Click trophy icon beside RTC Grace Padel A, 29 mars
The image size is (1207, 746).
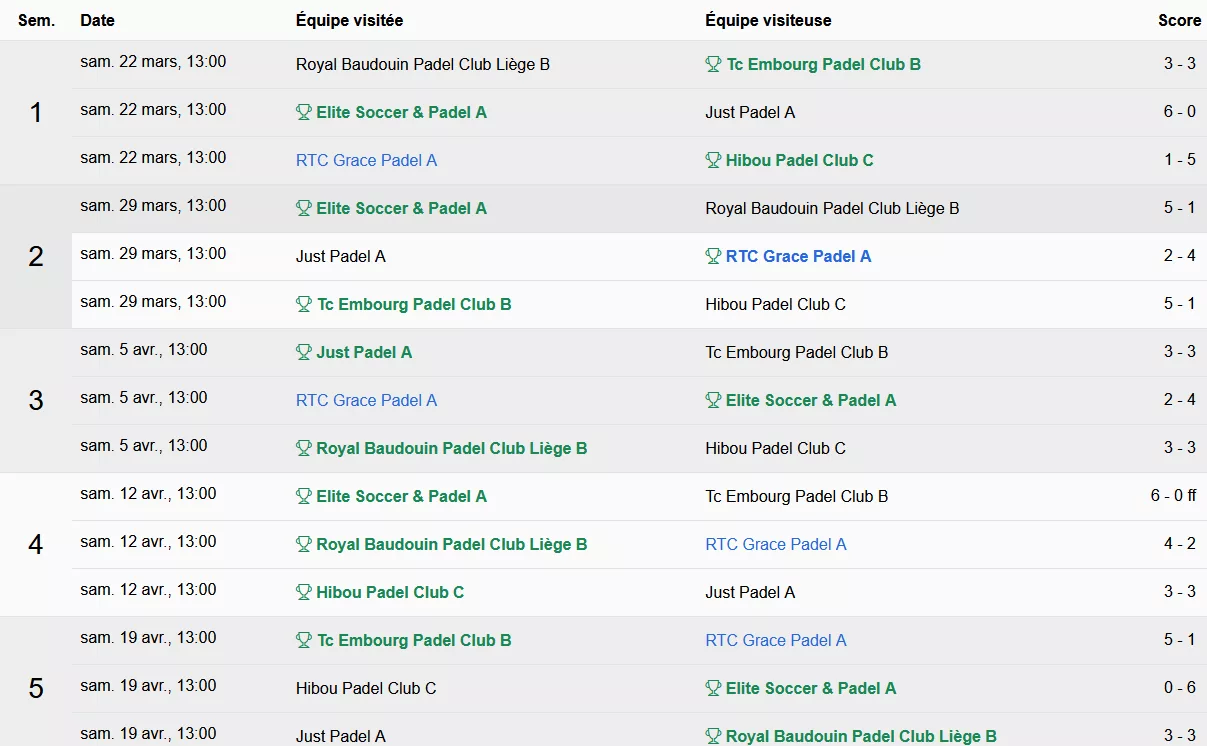click(x=713, y=256)
